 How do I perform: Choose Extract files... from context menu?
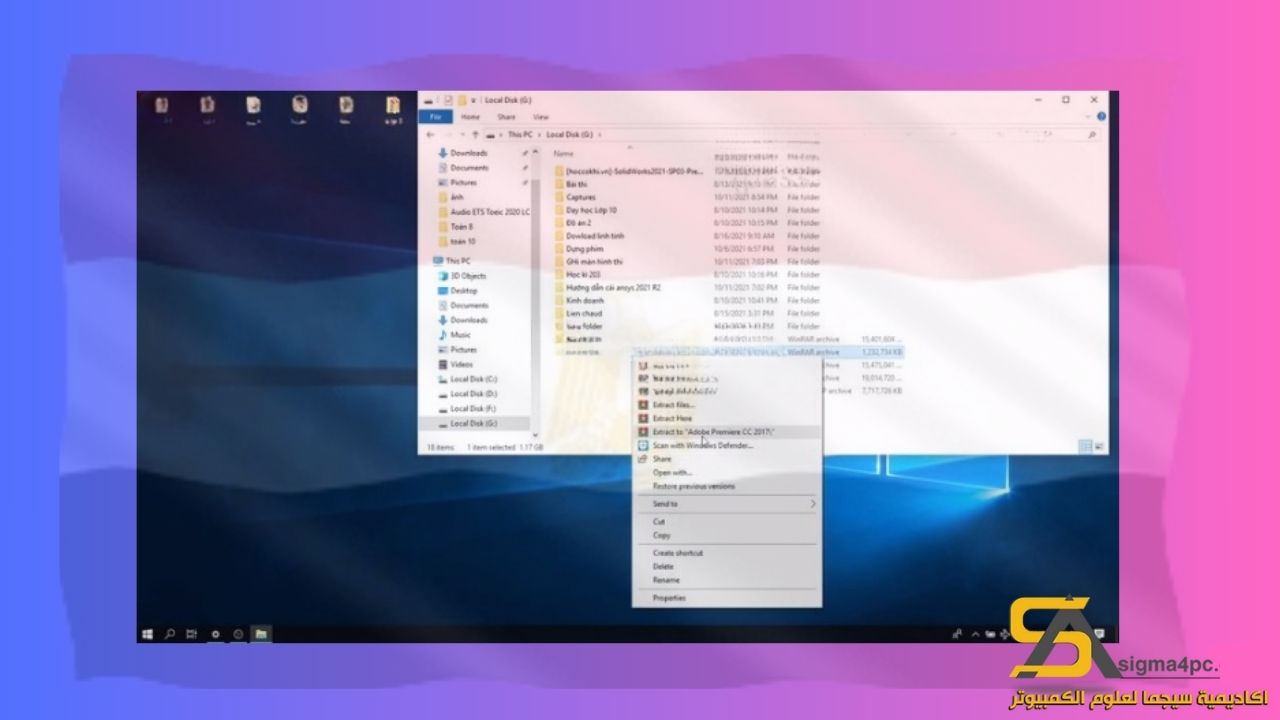click(x=727, y=405)
